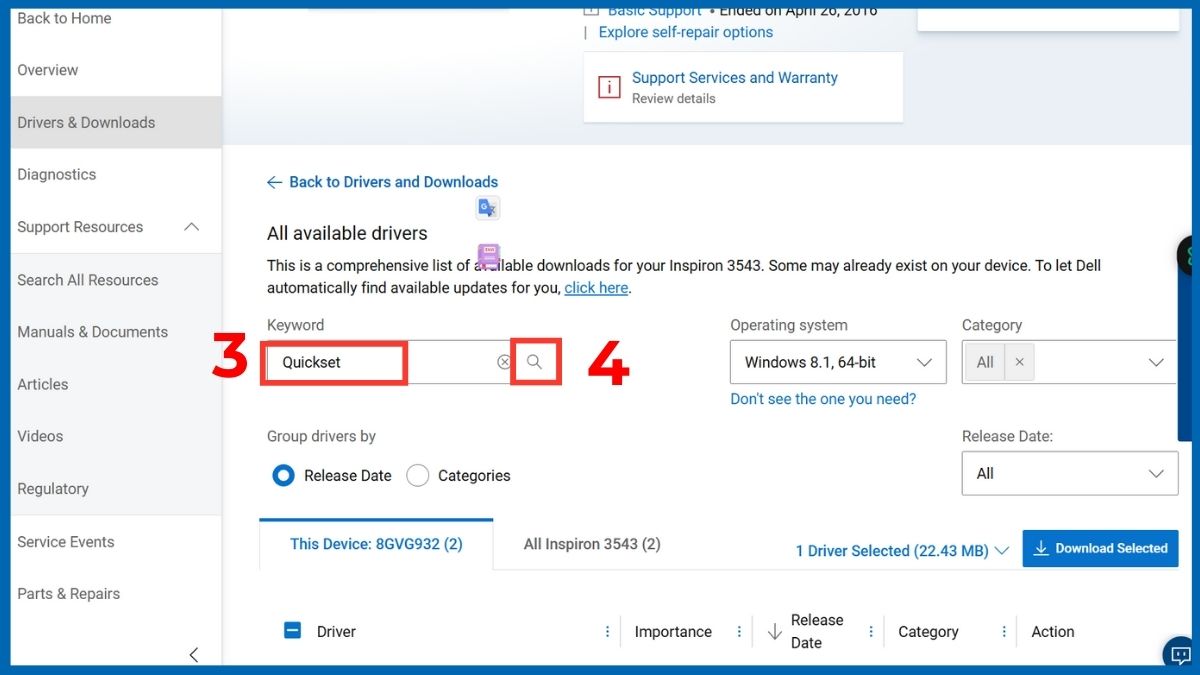Open Articles in the sidebar
The width and height of the screenshot is (1200, 675).
(x=43, y=384)
